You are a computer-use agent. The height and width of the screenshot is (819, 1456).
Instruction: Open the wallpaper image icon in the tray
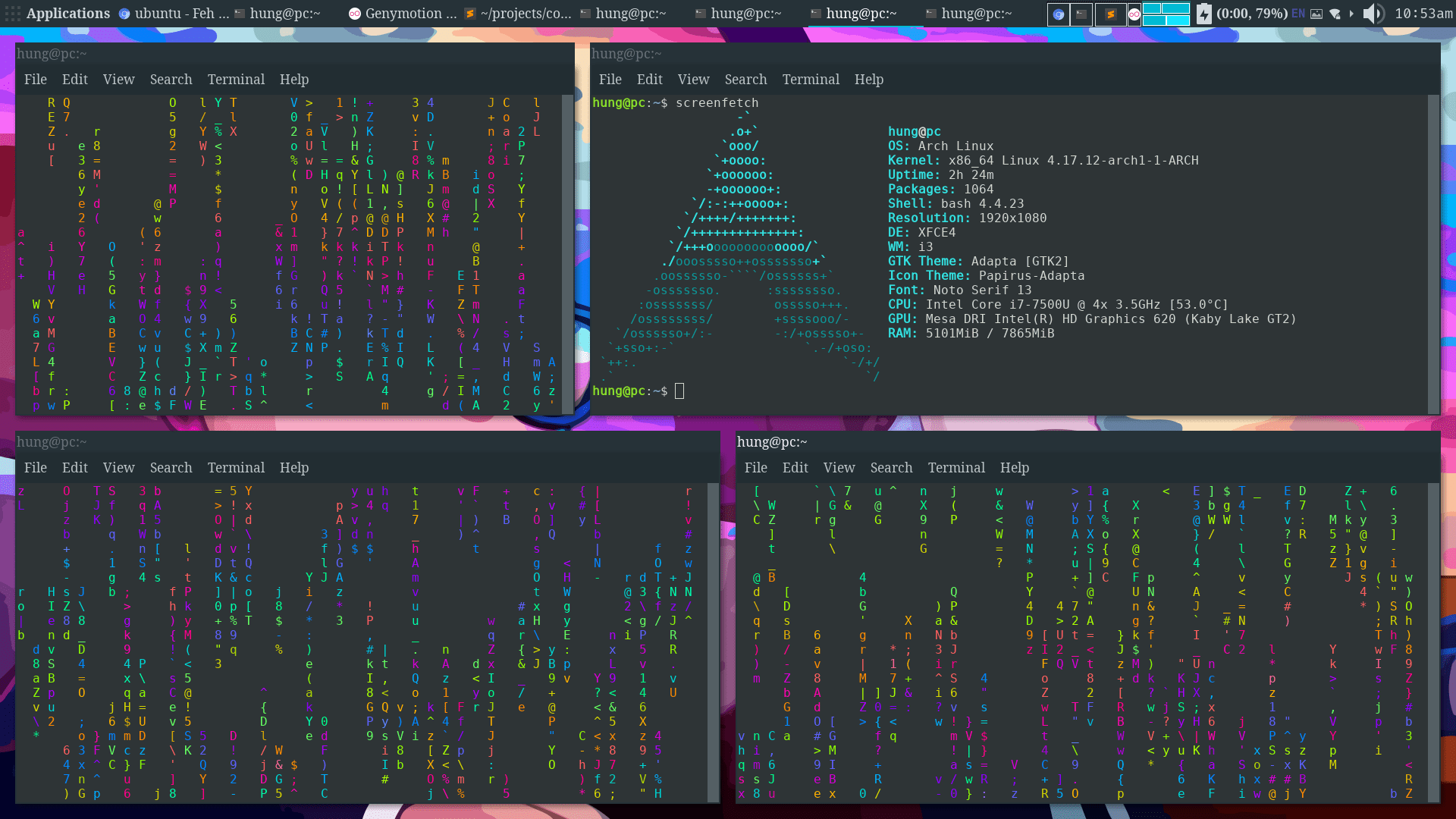[1316, 14]
